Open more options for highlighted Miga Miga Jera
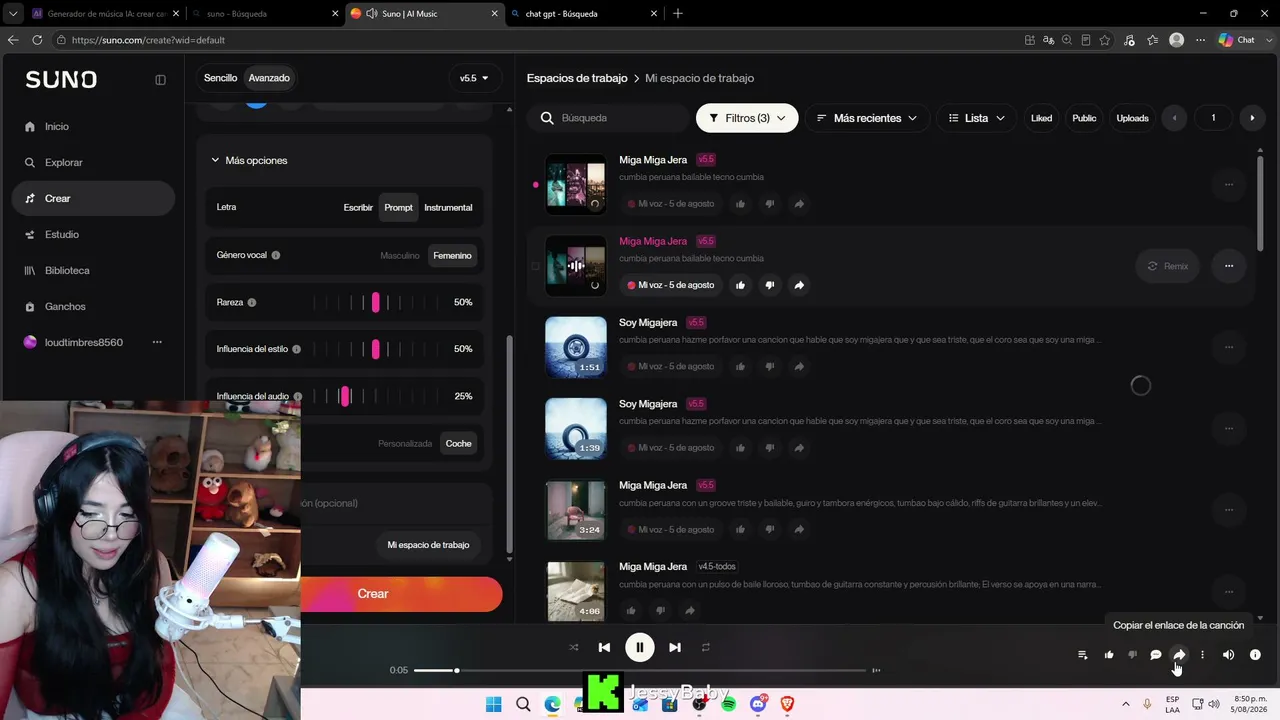 [1229, 266]
